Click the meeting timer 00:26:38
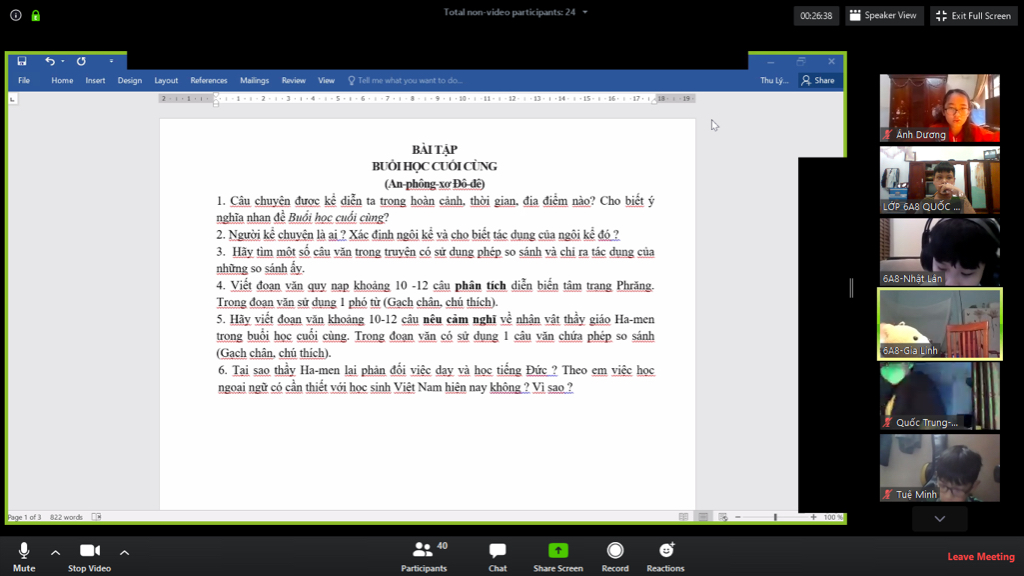 point(816,16)
